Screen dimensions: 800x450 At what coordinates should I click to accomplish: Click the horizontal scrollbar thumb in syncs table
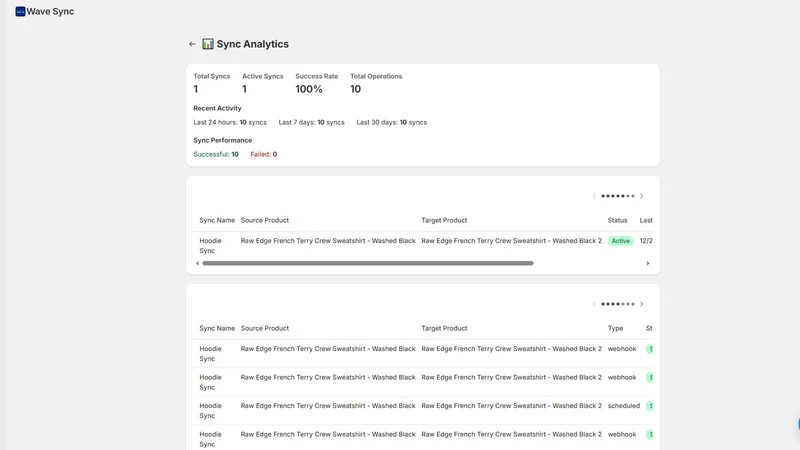[x=368, y=263]
